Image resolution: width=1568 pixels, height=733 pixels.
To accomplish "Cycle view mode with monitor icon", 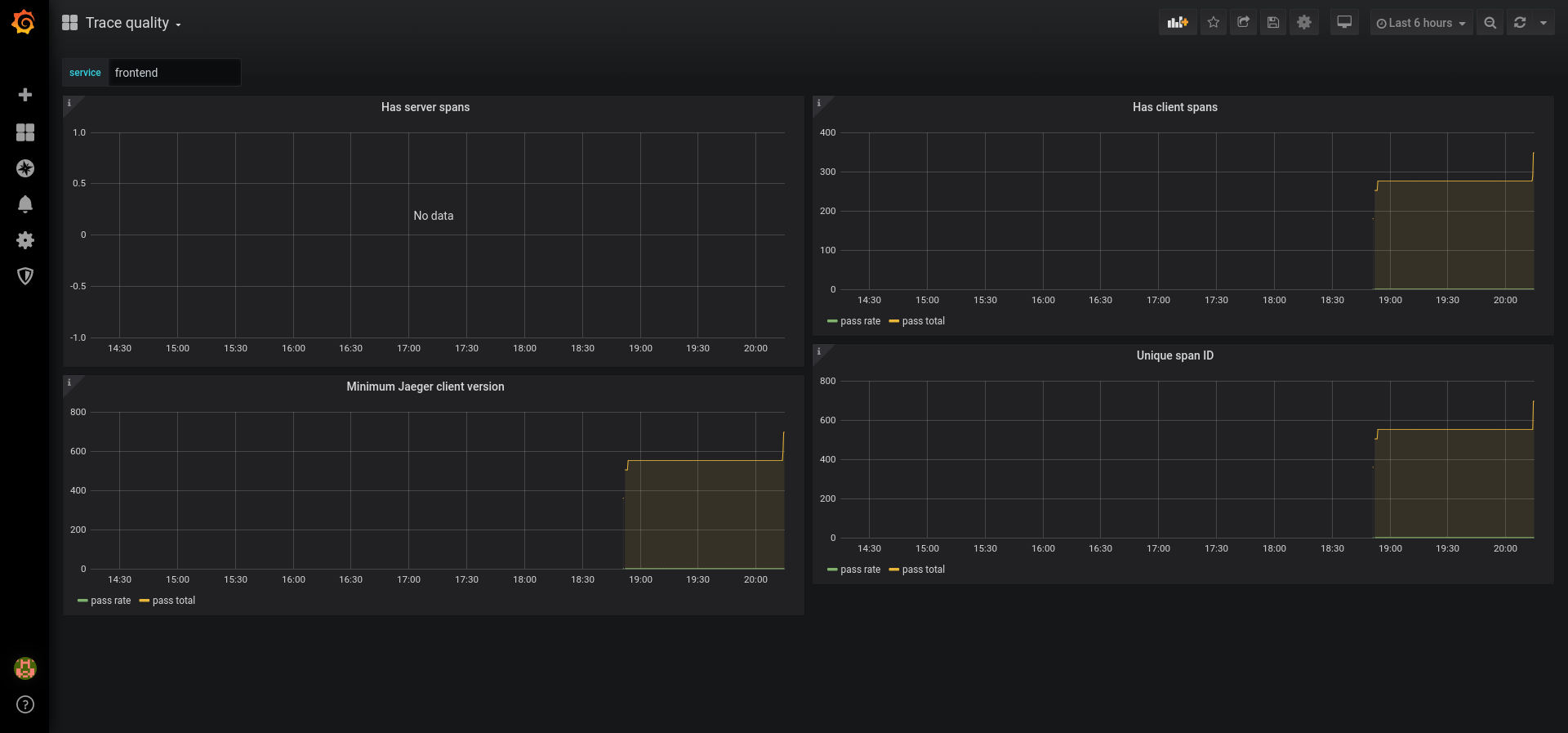I will tap(1344, 23).
